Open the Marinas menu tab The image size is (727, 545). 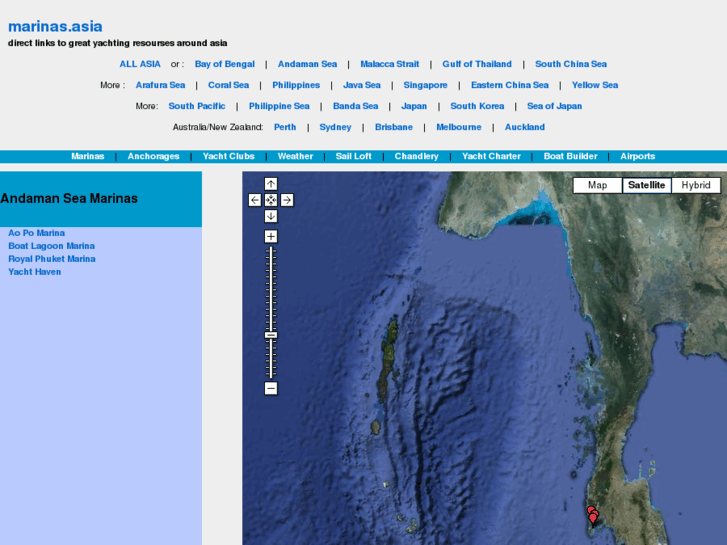(87, 156)
